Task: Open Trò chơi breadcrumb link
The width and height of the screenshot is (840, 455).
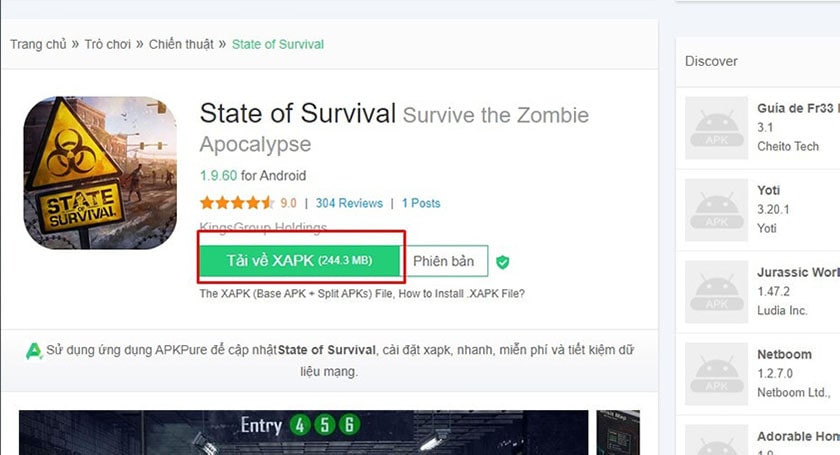Action: click(x=110, y=44)
